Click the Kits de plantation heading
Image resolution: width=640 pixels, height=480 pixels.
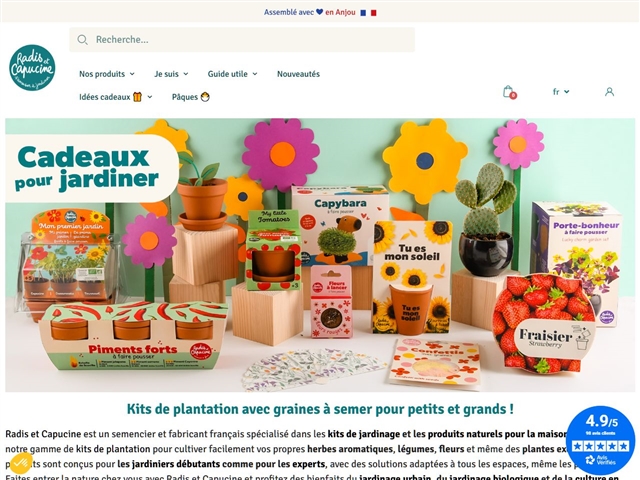(x=320, y=409)
